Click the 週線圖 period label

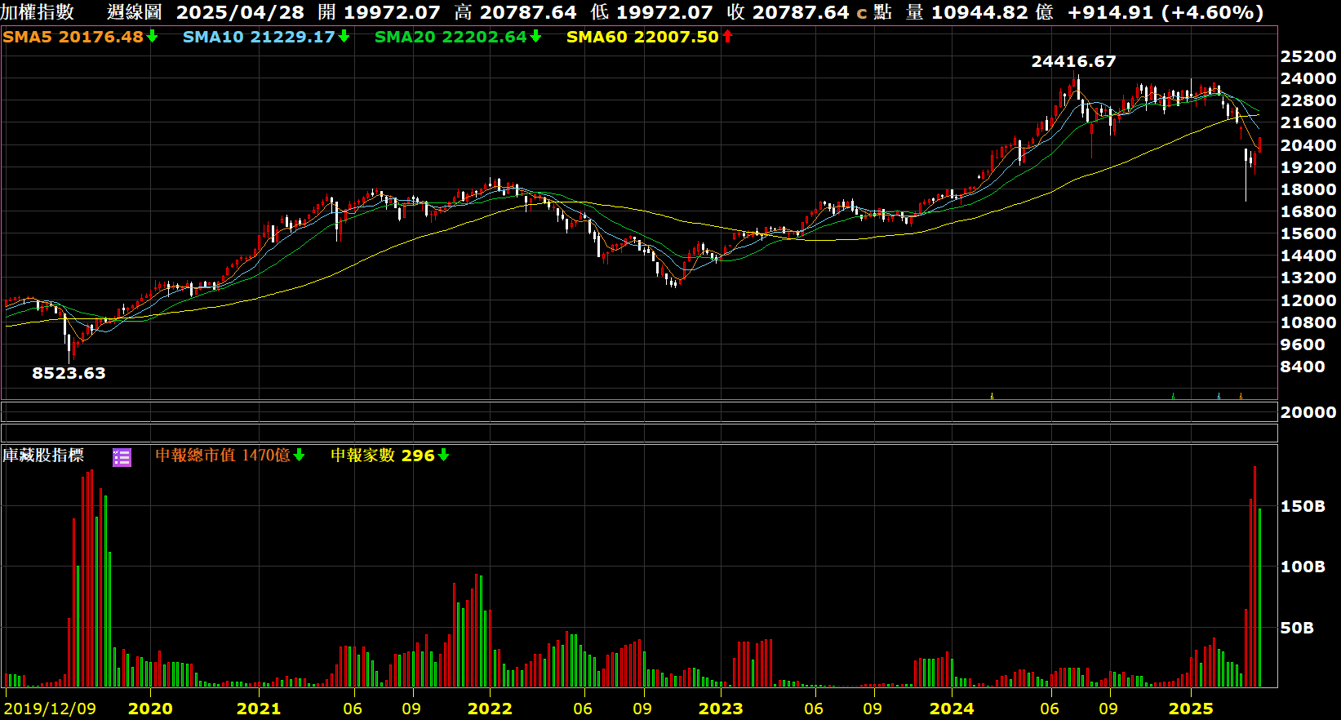[x=133, y=13]
